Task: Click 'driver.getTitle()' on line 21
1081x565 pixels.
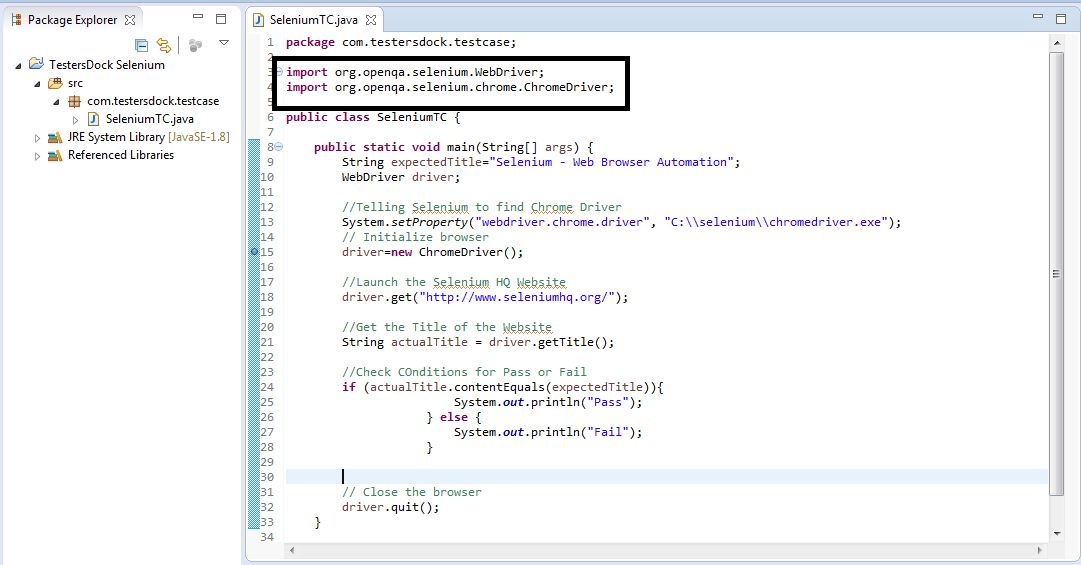Action: click(547, 342)
